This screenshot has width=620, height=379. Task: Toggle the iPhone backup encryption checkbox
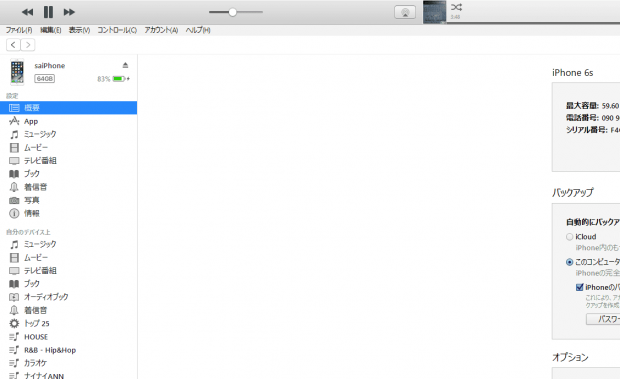point(580,287)
